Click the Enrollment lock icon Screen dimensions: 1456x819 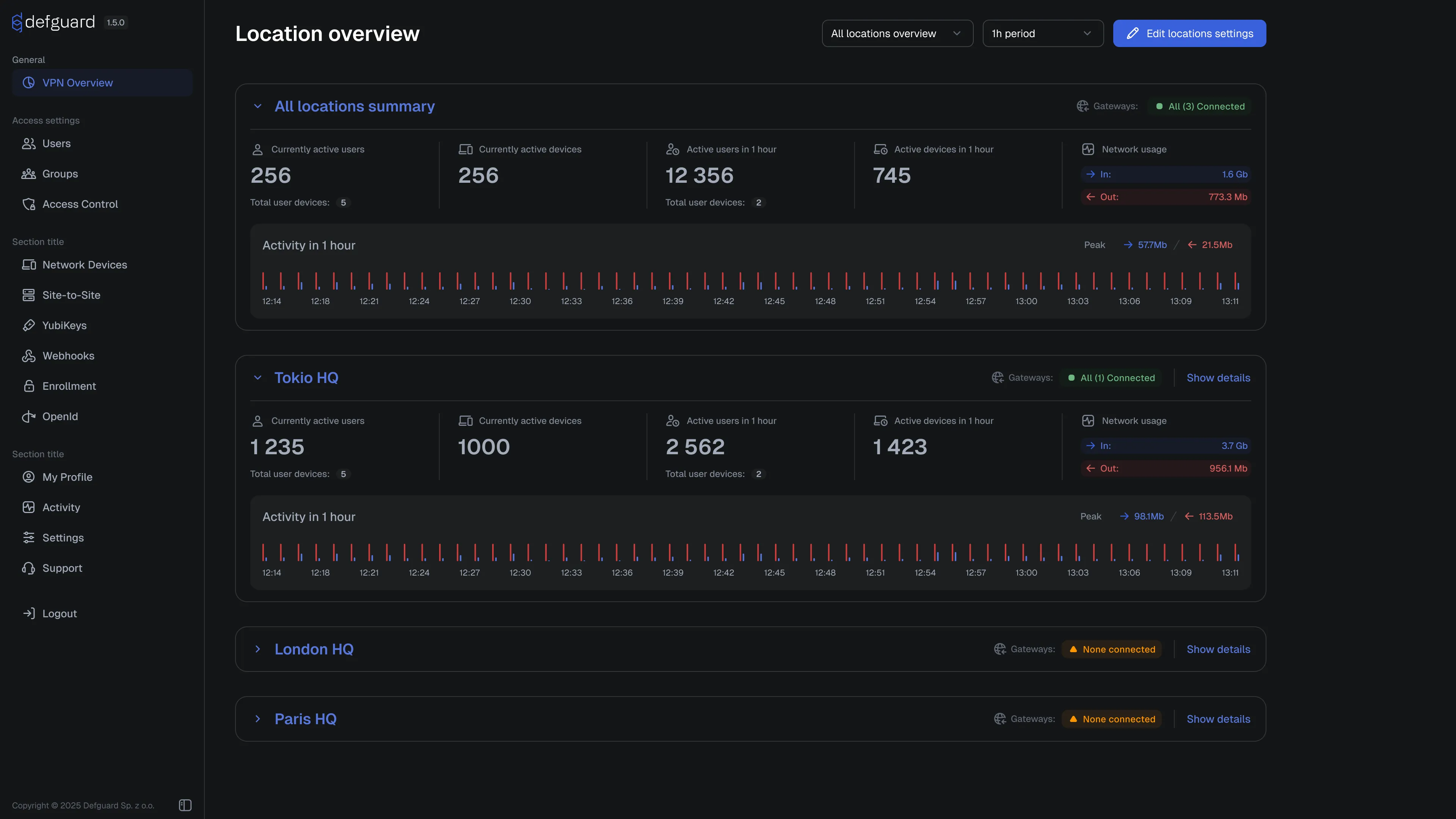click(28, 386)
